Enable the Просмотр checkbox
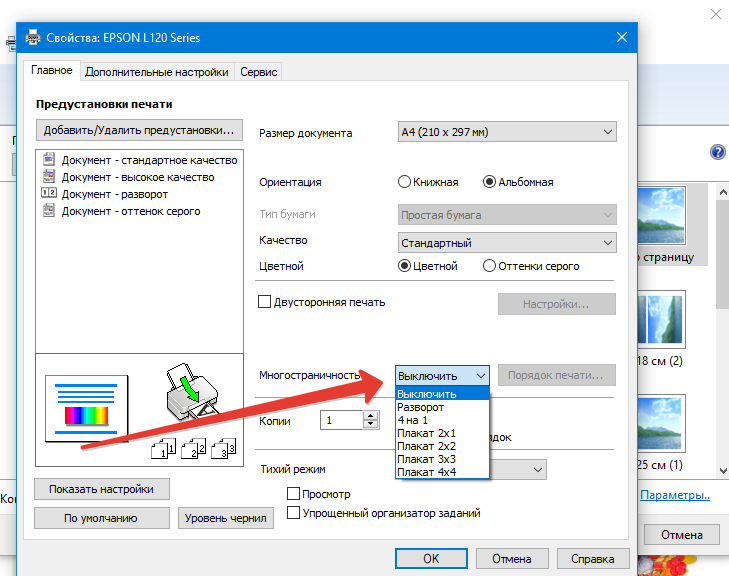729x576 pixels. point(293,493)
